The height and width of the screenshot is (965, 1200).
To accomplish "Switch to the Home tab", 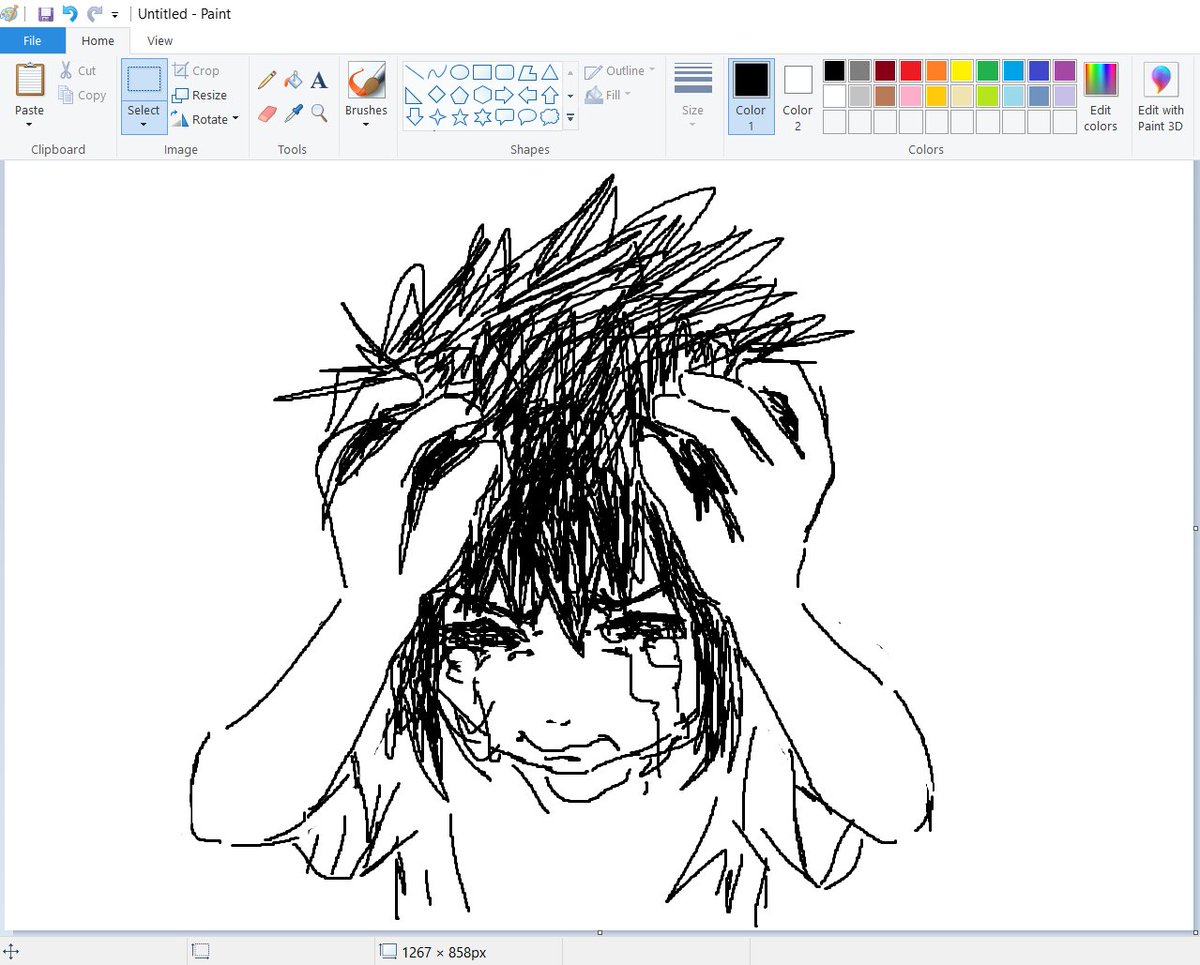I will click(x=98, y=41).
